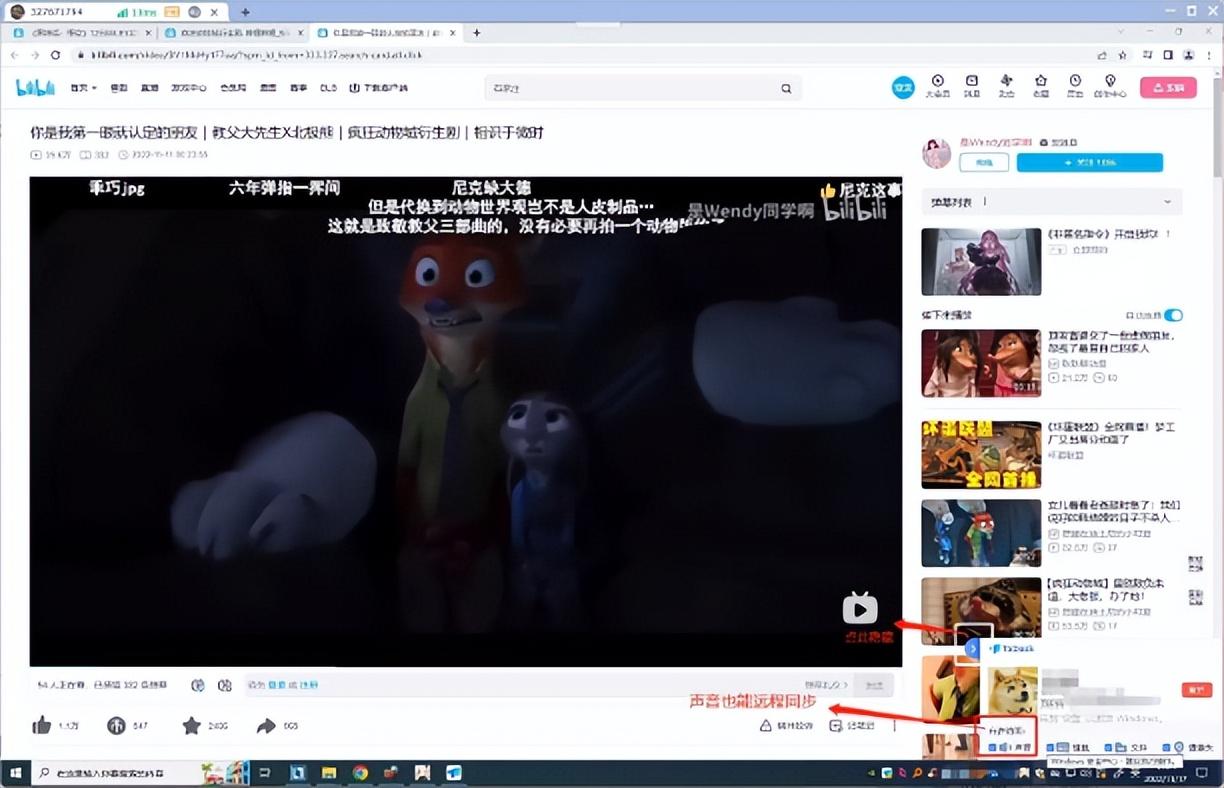Viewport: 1224px width, 788px height.
Task: Click the red button in ToDesk panel
Action: click(x=1196, y=690)
